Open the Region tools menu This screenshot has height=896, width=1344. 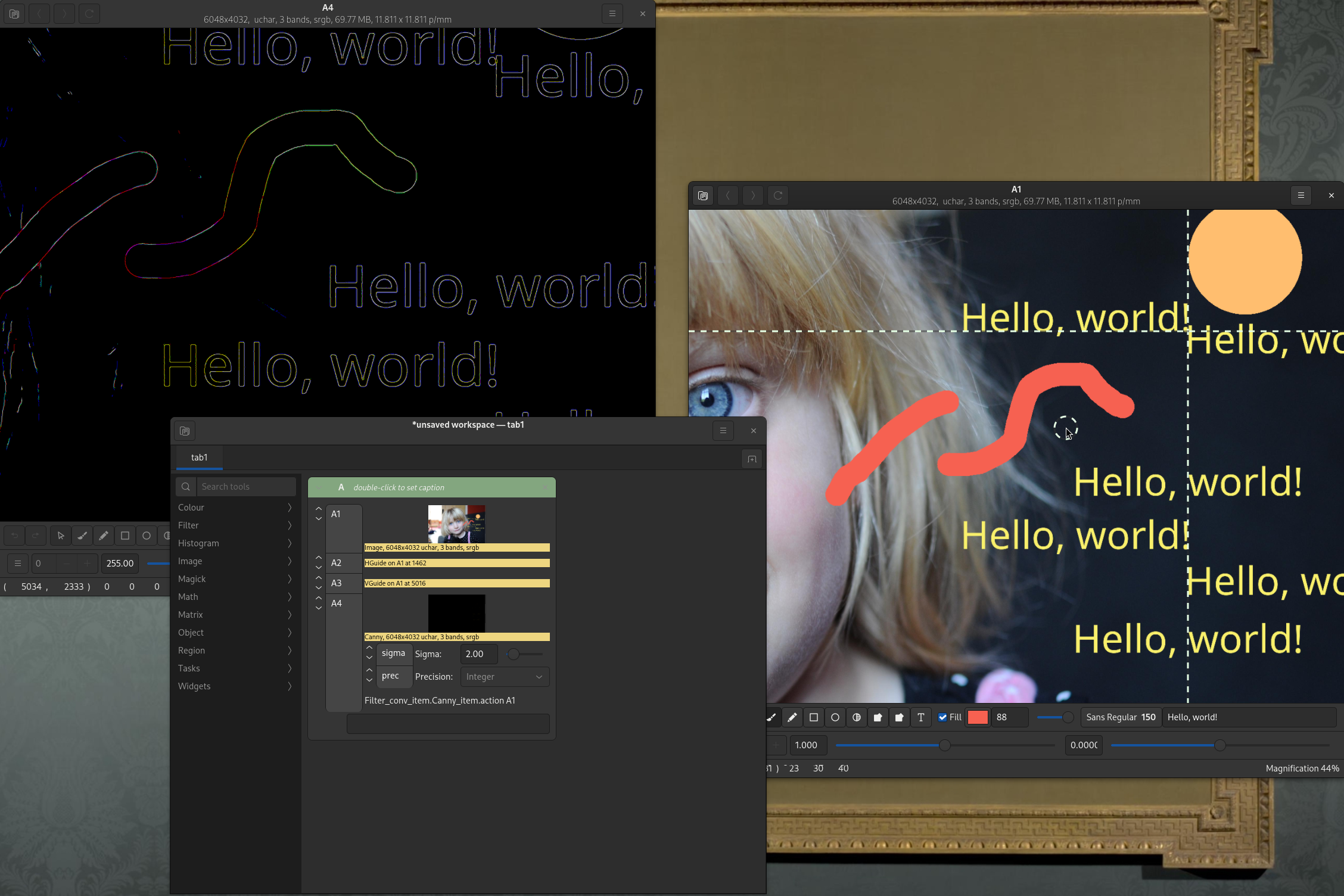tap(235, 651)
